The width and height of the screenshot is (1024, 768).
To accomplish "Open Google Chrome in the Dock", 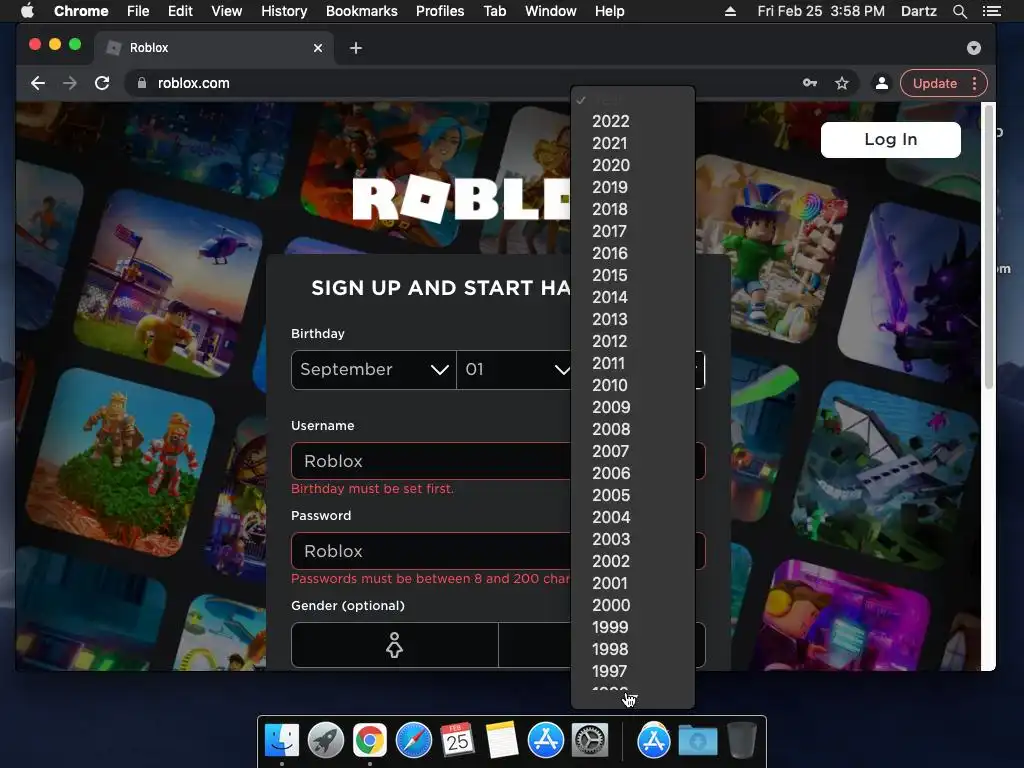I will 370,740.
